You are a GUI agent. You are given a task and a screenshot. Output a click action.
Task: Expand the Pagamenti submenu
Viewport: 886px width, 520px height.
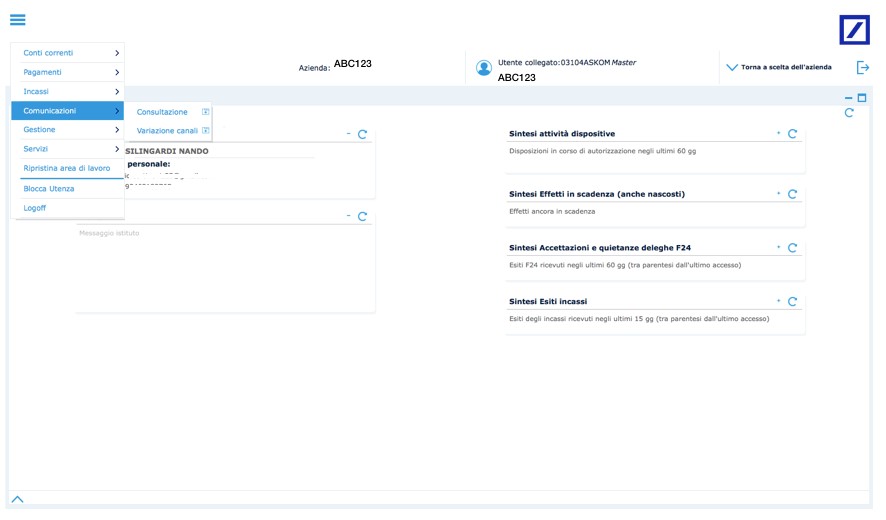pyautogui.click(x=116, y=72)
